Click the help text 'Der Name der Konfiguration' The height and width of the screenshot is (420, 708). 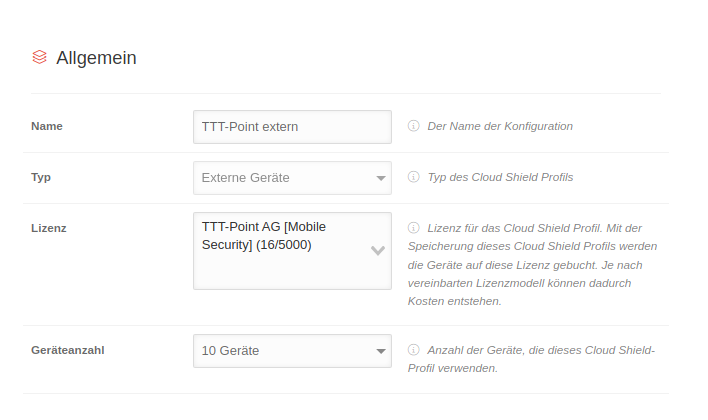[x=500, y=127]
